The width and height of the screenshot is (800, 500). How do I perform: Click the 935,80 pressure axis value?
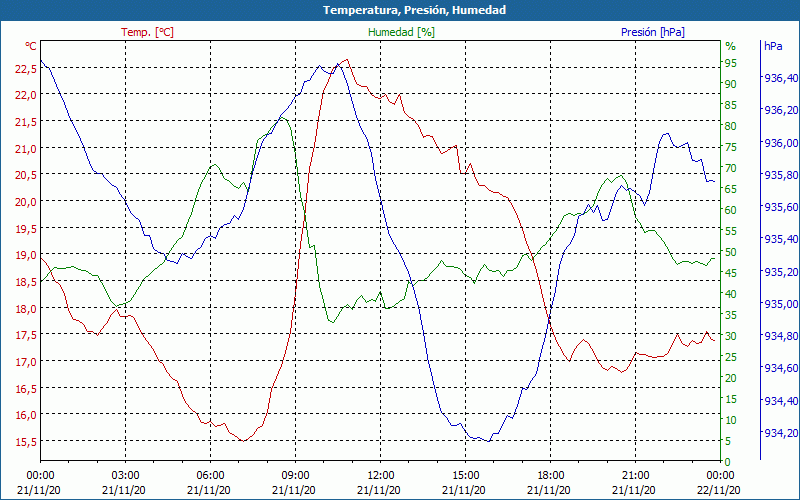click(x=781, y=176)
